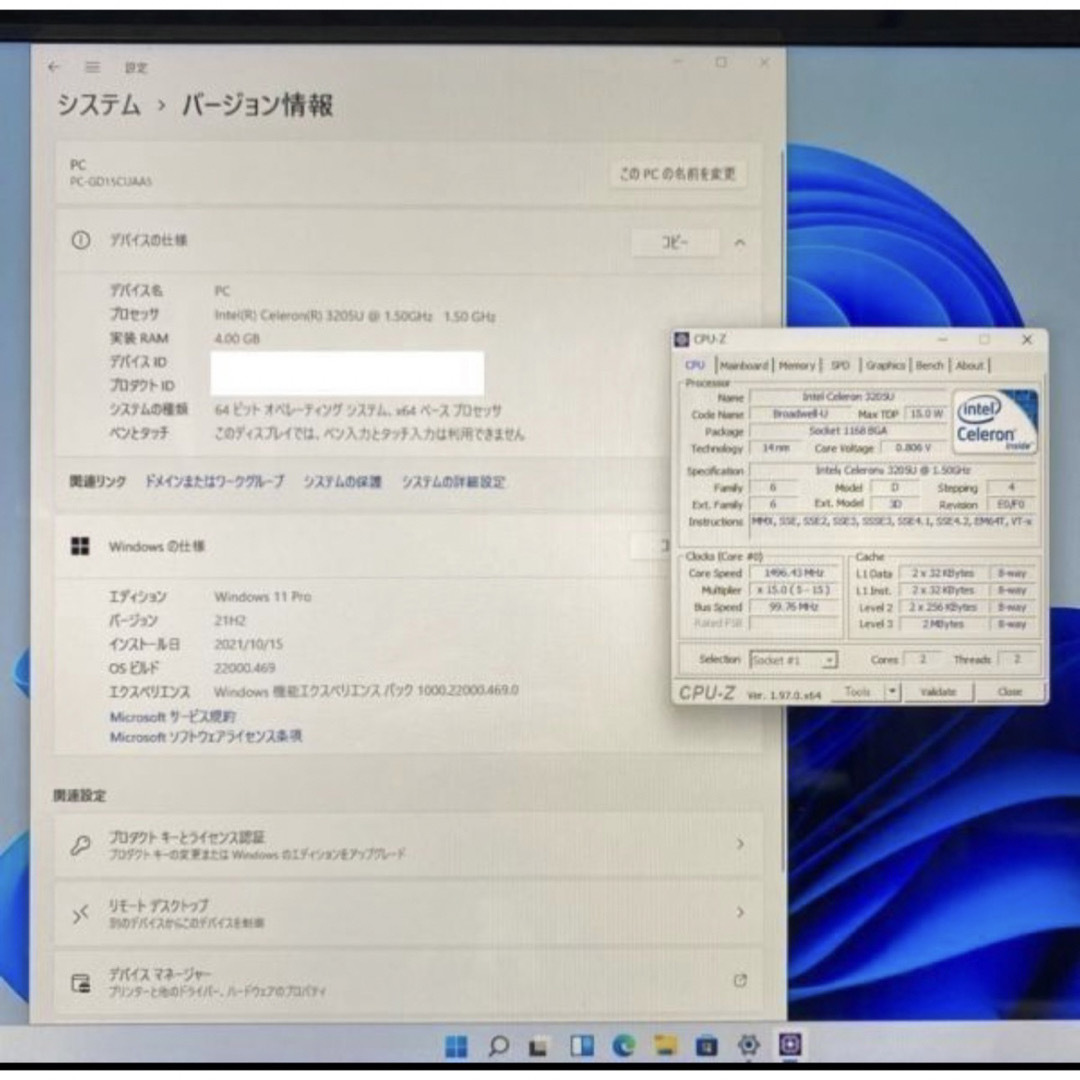1080x1080 pixels.
Task: Switch to the SPD tab in CPU-Z
Action: pos(840,365)
